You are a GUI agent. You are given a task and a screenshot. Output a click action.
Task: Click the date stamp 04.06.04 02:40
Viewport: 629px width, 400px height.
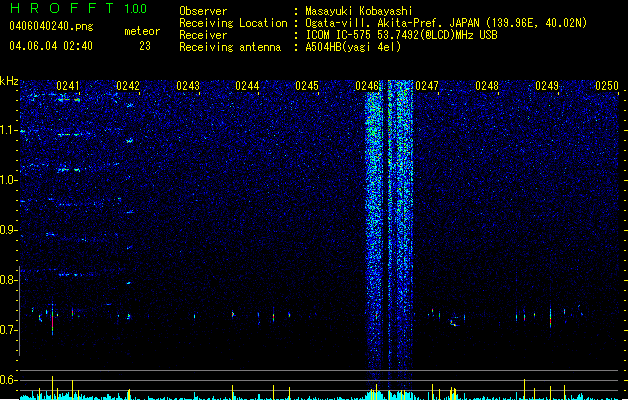point(51,46)
